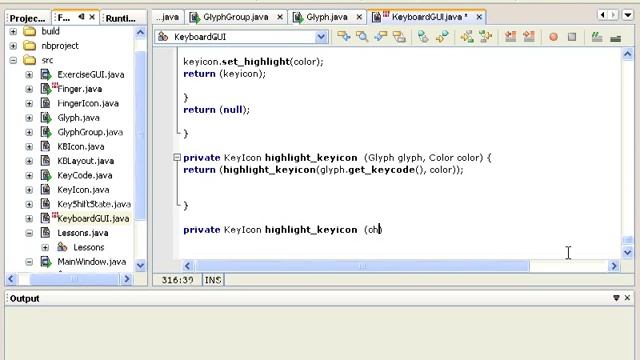Select the FingerIcon.java file

pyautogui.click(x=88, y=103)
